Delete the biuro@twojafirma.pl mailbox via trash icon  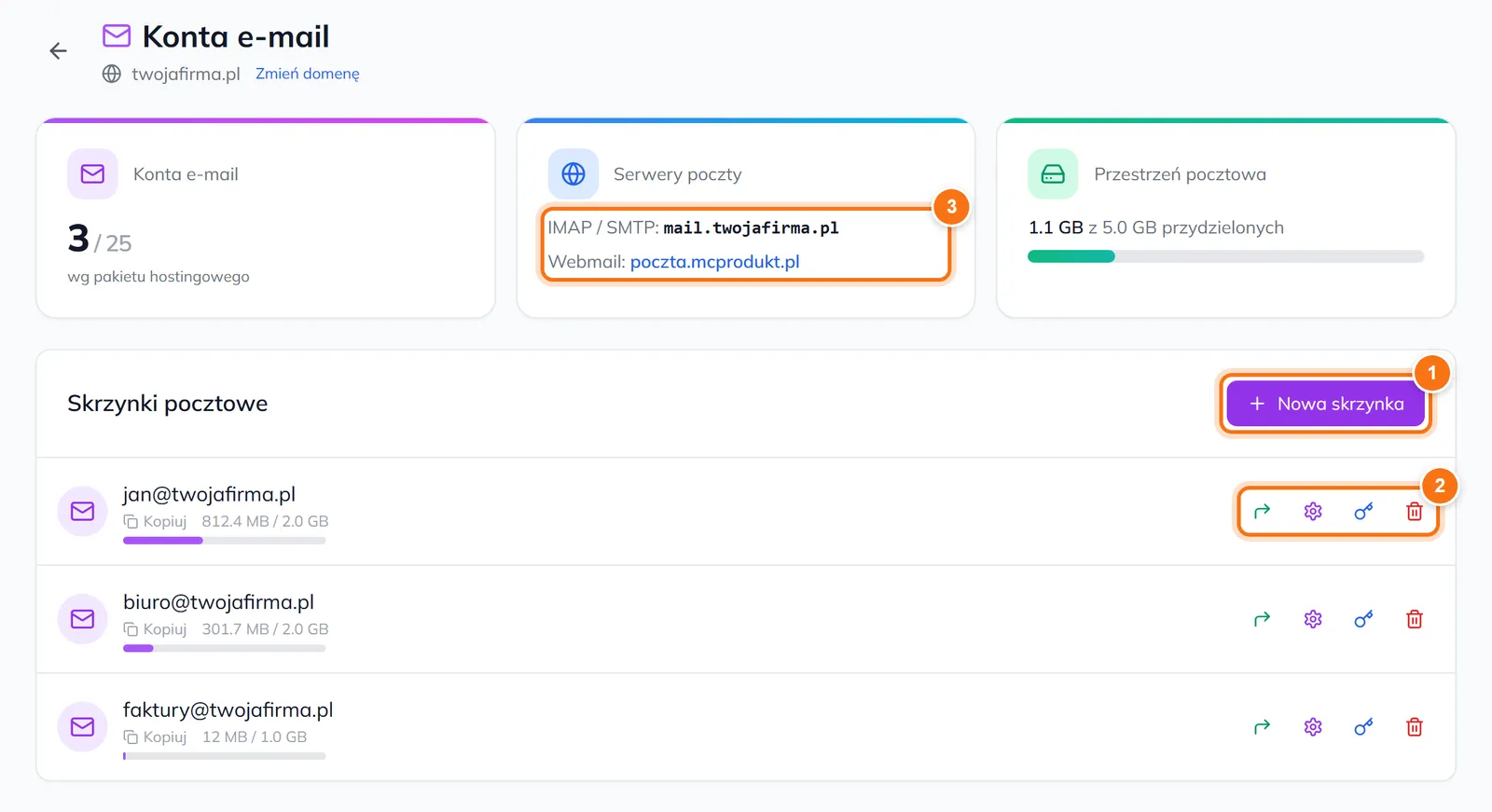pos(1415,619)
